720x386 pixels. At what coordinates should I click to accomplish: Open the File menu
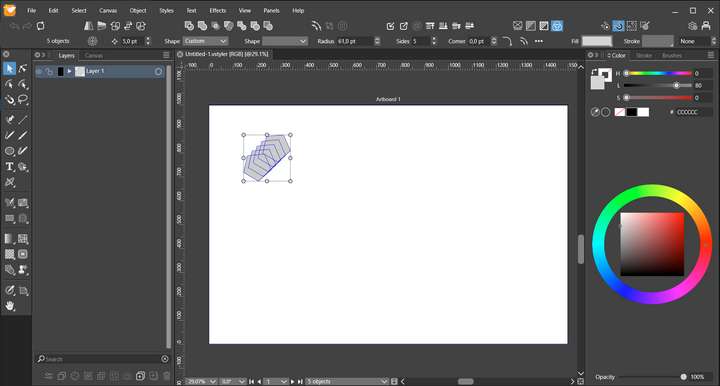(x=31, y=11)
